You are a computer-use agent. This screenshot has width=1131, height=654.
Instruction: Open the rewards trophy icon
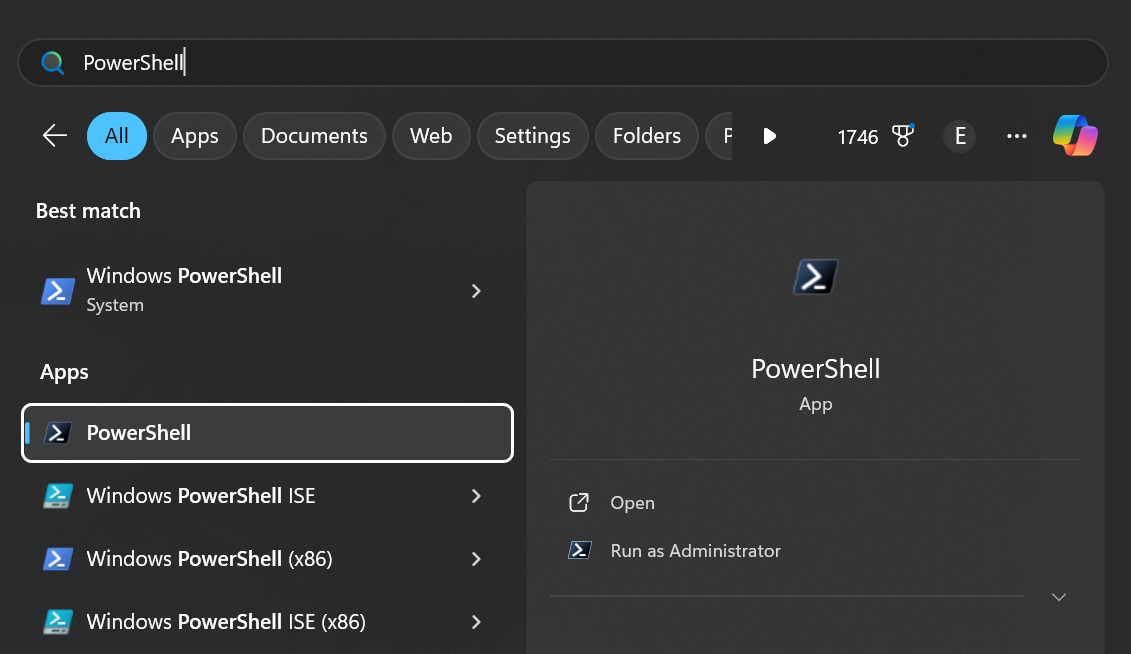[x=903, y=136]
